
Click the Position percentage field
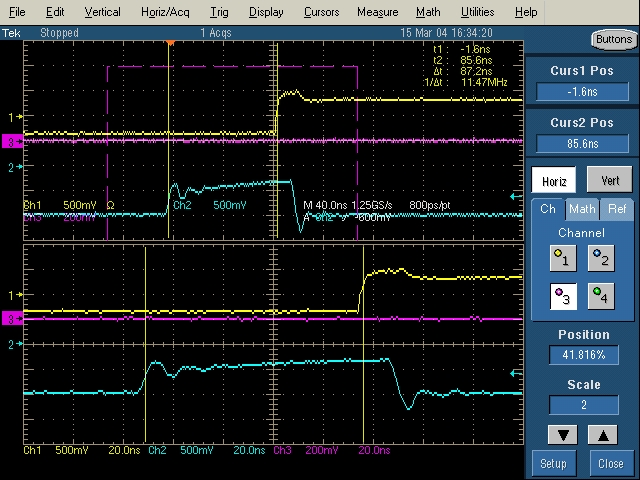coord(584,355)
